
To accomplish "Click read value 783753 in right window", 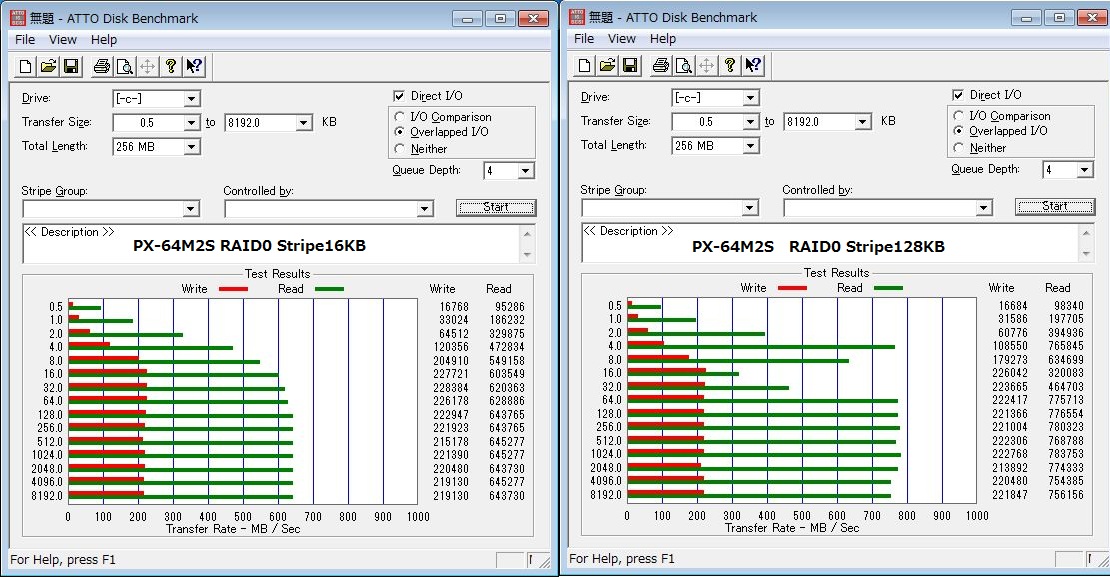I will [1066, 454].
